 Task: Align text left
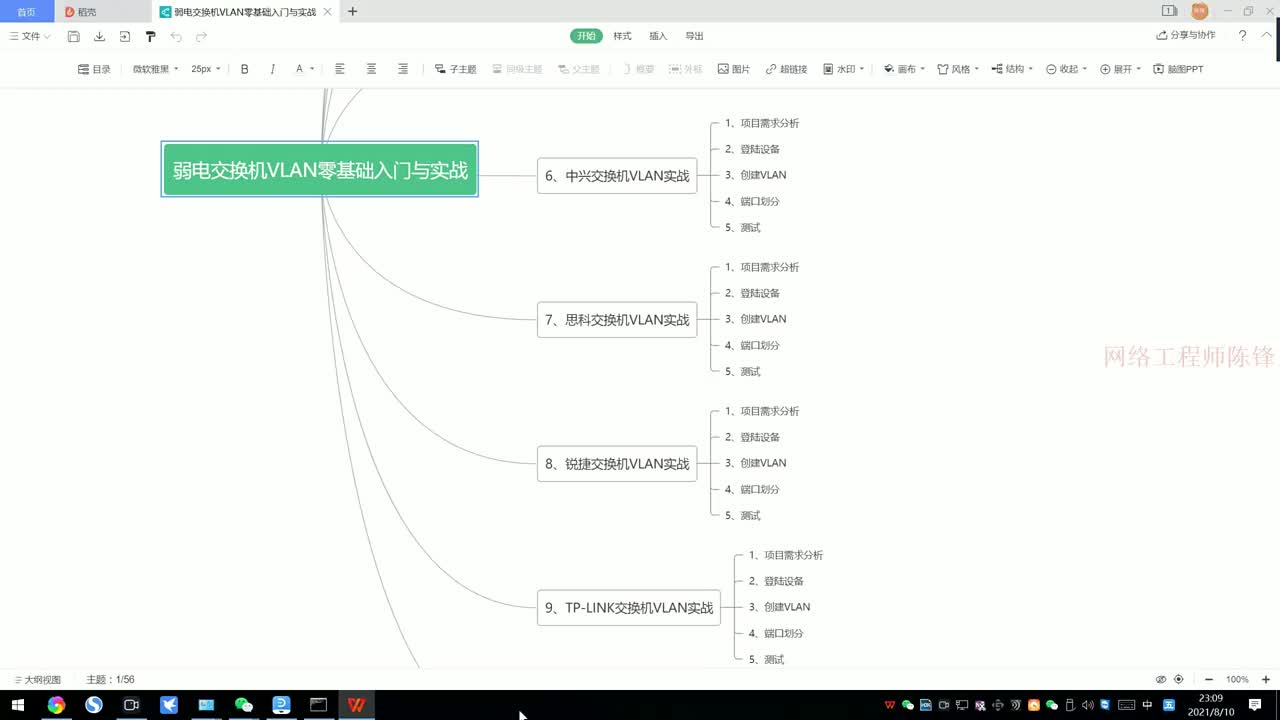[340, 69]
